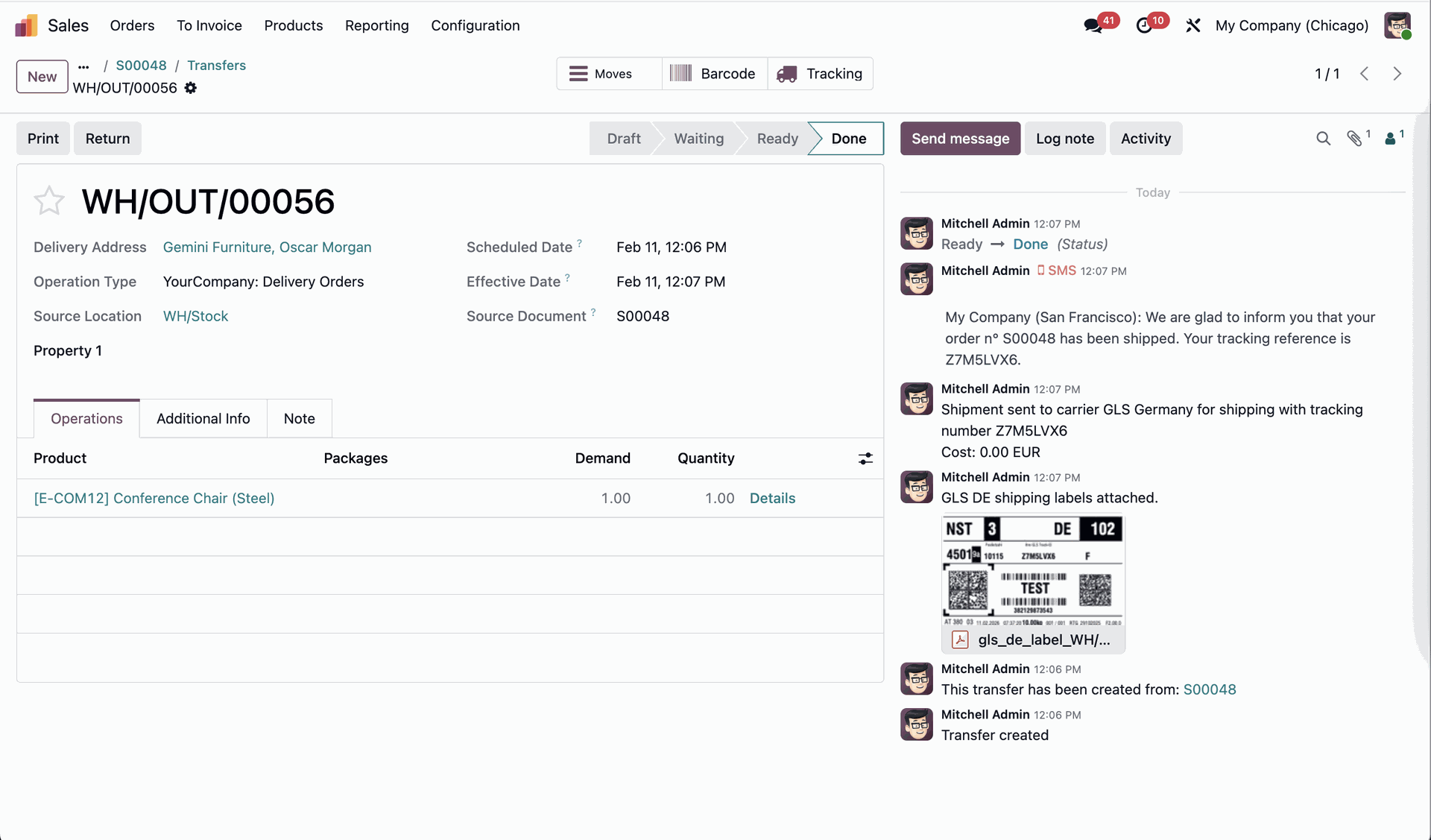Open the GLS shipping label thumbnail
Image resolution: width=1431 pixels, height=840 pixels.
pyautogui.click(x=1032, y=572)
